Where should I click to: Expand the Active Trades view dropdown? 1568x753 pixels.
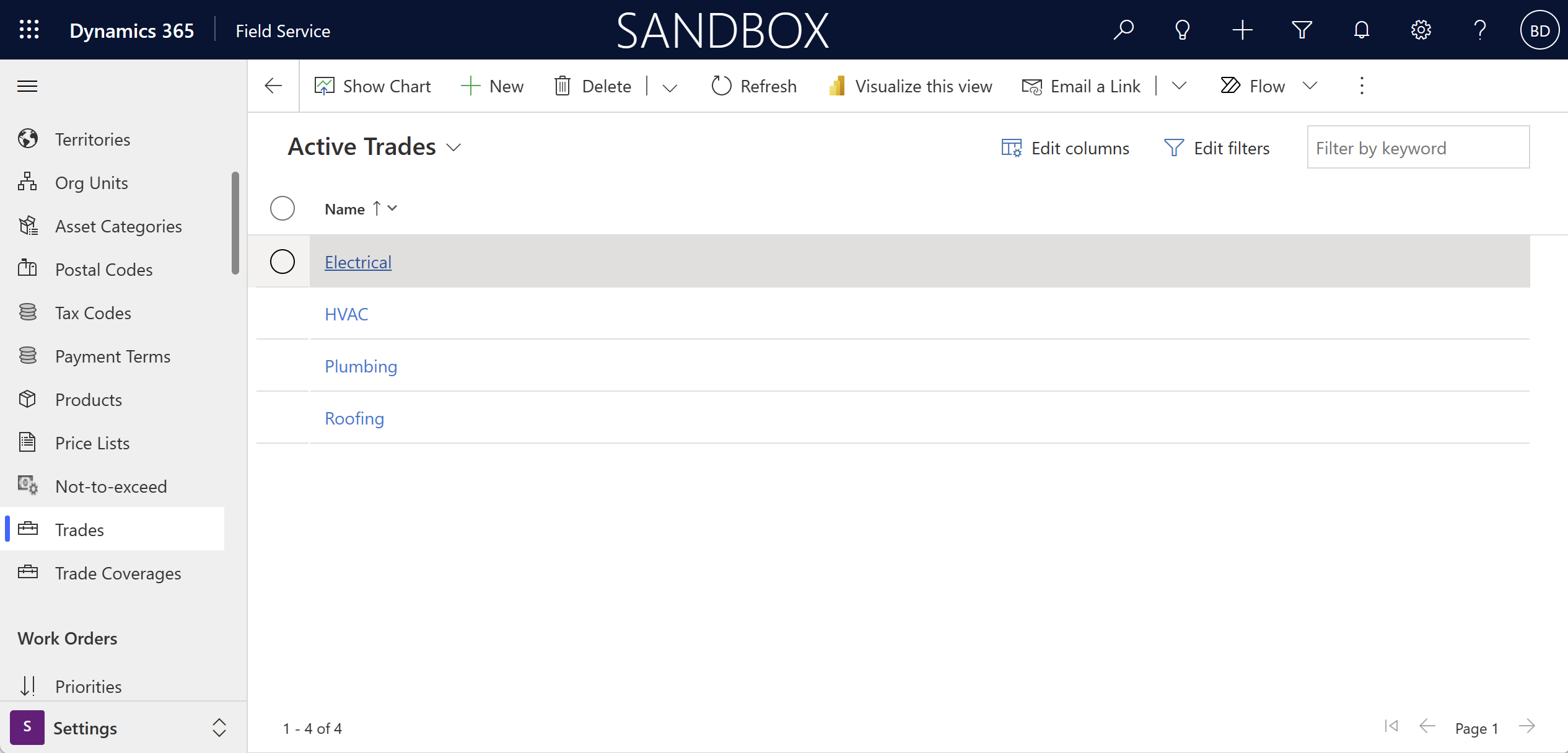pos(456,148)
